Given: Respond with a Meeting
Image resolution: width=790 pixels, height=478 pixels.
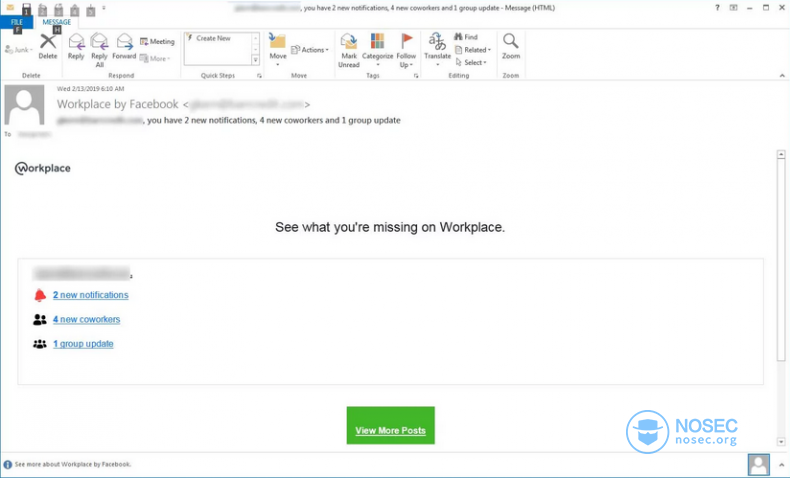Looking at the screenshot, I should [157, 41].
